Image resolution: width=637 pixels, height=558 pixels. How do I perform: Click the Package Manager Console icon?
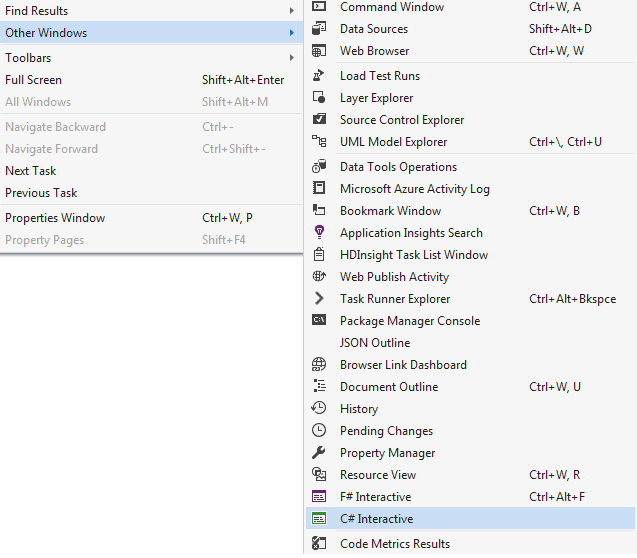[319, 320]
